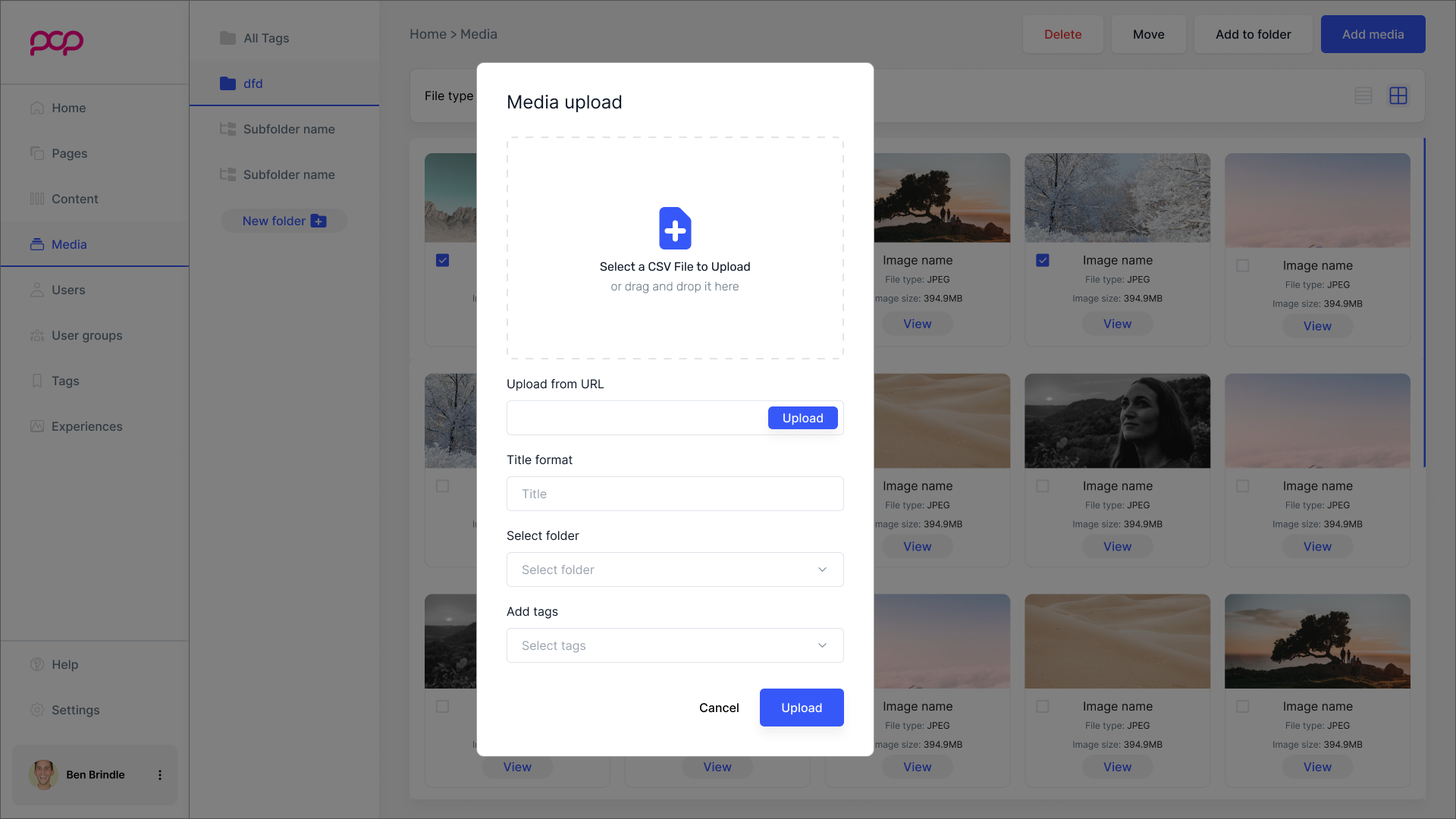Click the Settings gear icon in sidebar
The width and height of the screenshot is (1456, 819).
point(37,710)
